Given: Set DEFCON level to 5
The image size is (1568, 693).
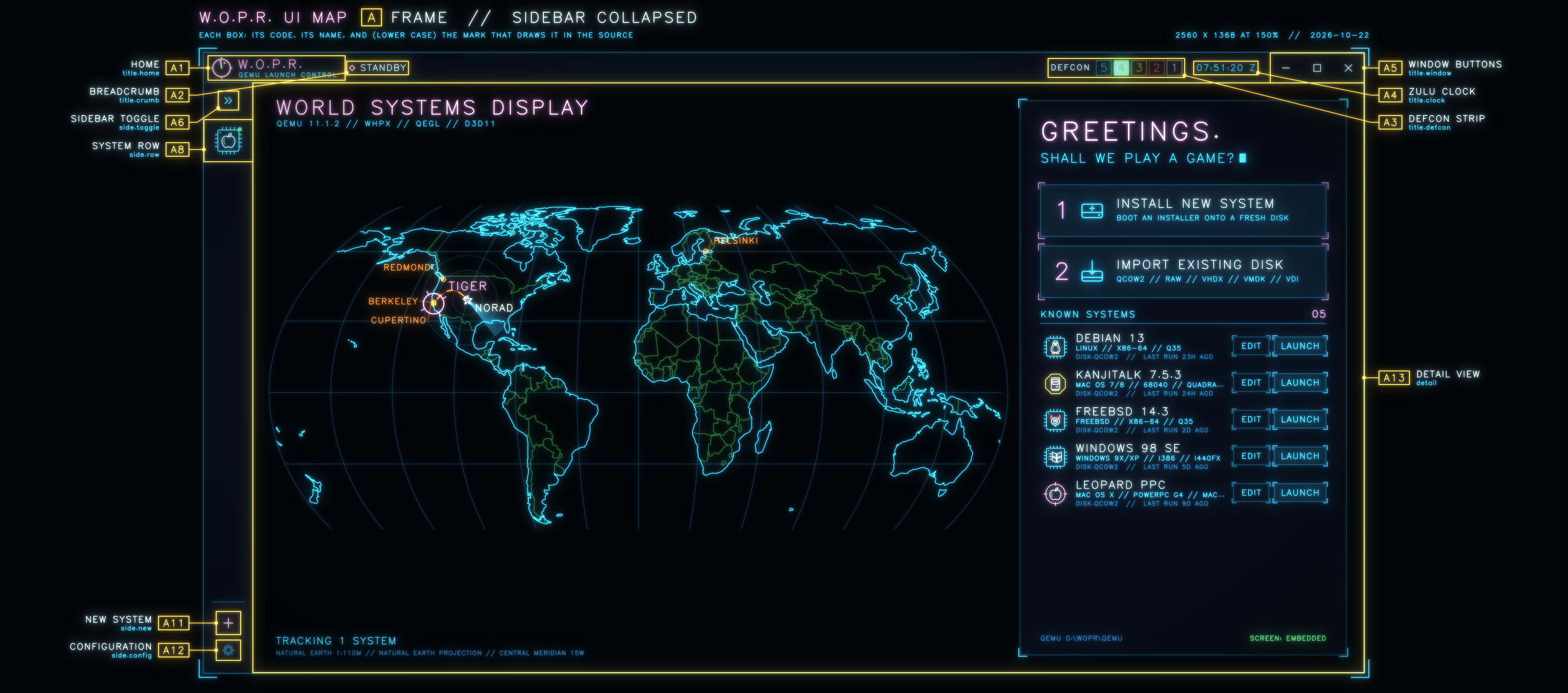Looking at the screenshot, I should pos(1103,67).
